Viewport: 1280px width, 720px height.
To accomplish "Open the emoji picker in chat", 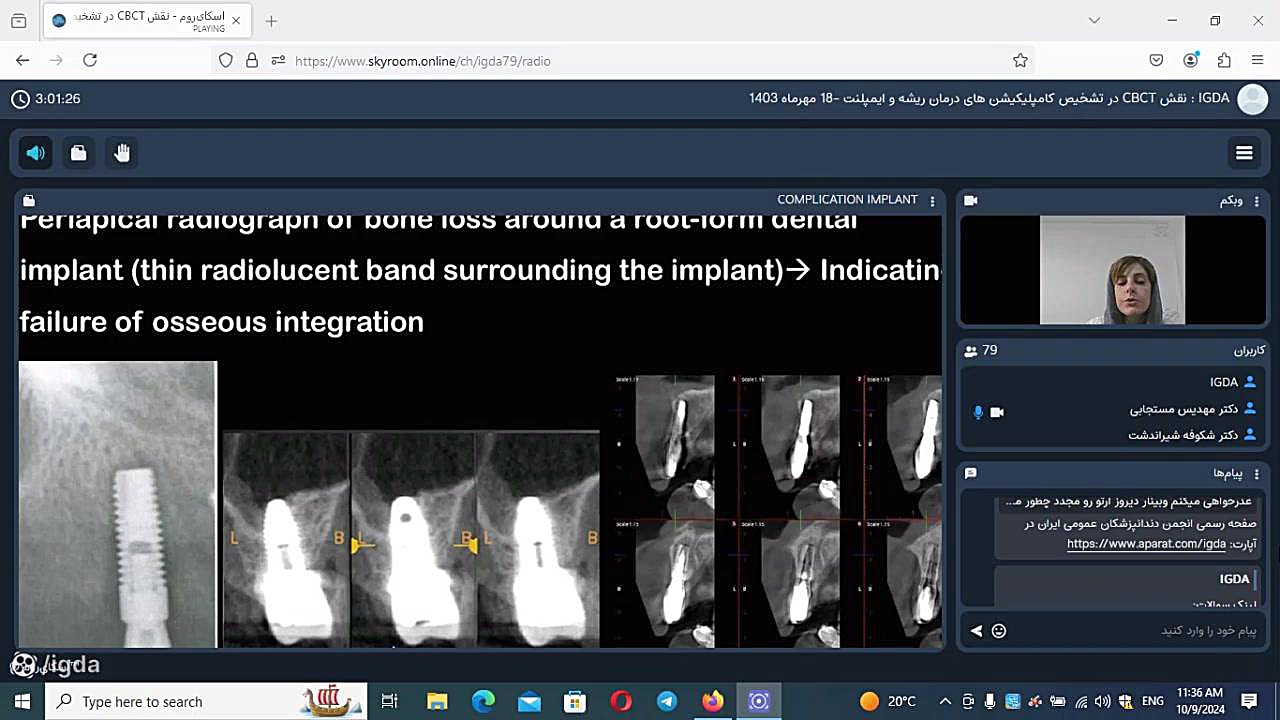I will (998, 631).
